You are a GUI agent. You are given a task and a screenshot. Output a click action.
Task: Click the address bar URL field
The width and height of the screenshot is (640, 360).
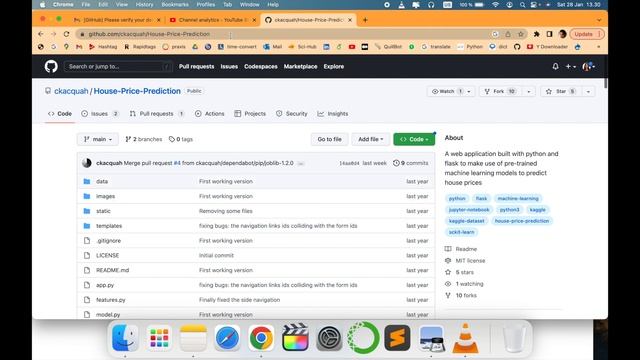pos(286,34)
